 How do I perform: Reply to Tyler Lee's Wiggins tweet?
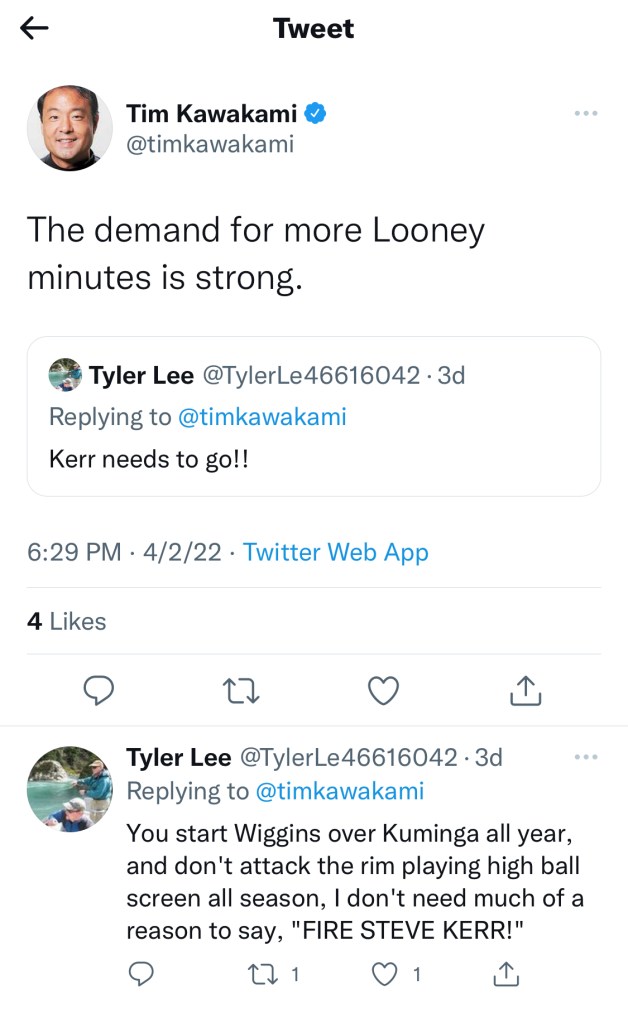[x=142, y=973]
